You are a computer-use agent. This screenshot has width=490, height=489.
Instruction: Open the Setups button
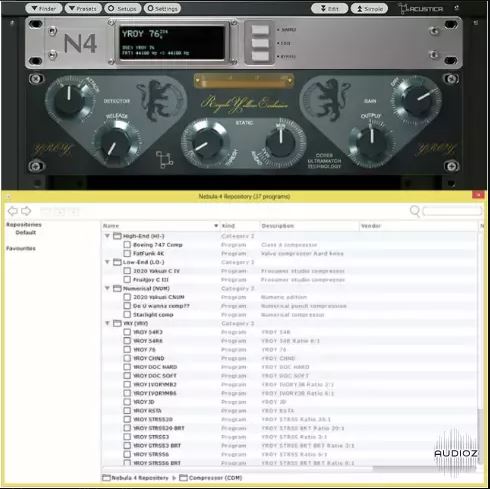click(x=123, y=8)
